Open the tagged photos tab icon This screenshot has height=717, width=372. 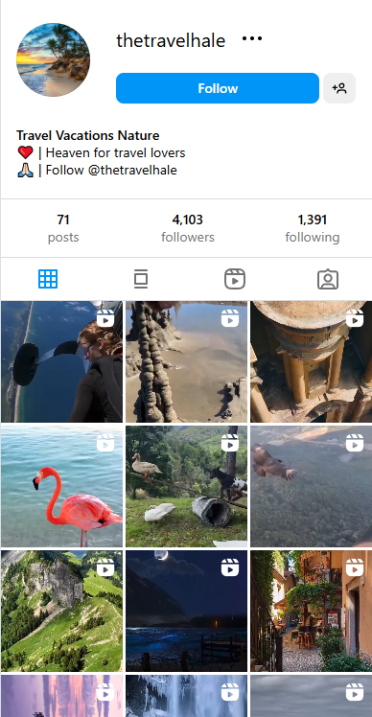[328, 279]
